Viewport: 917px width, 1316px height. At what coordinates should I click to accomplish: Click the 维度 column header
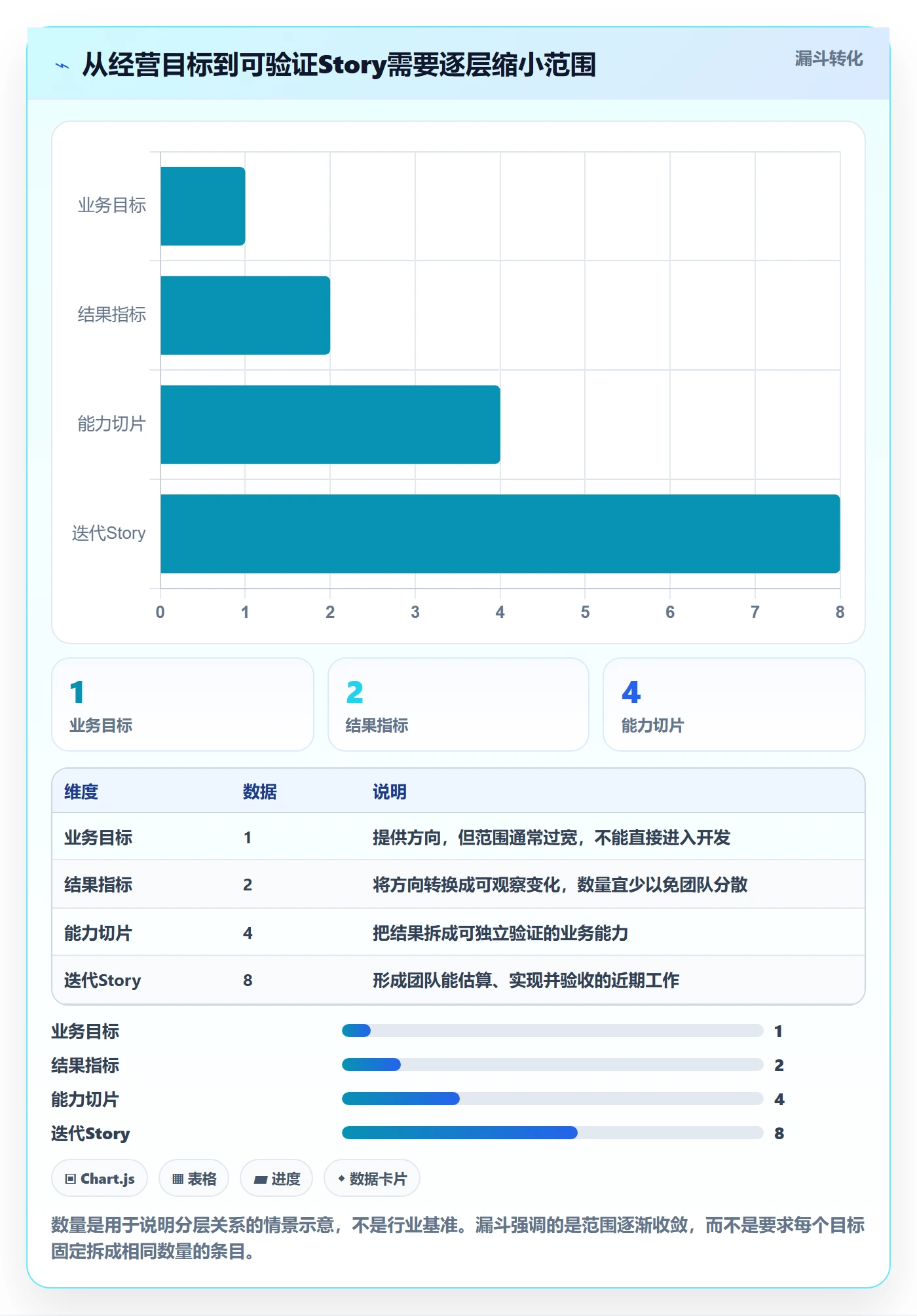[x=81, y=792]
